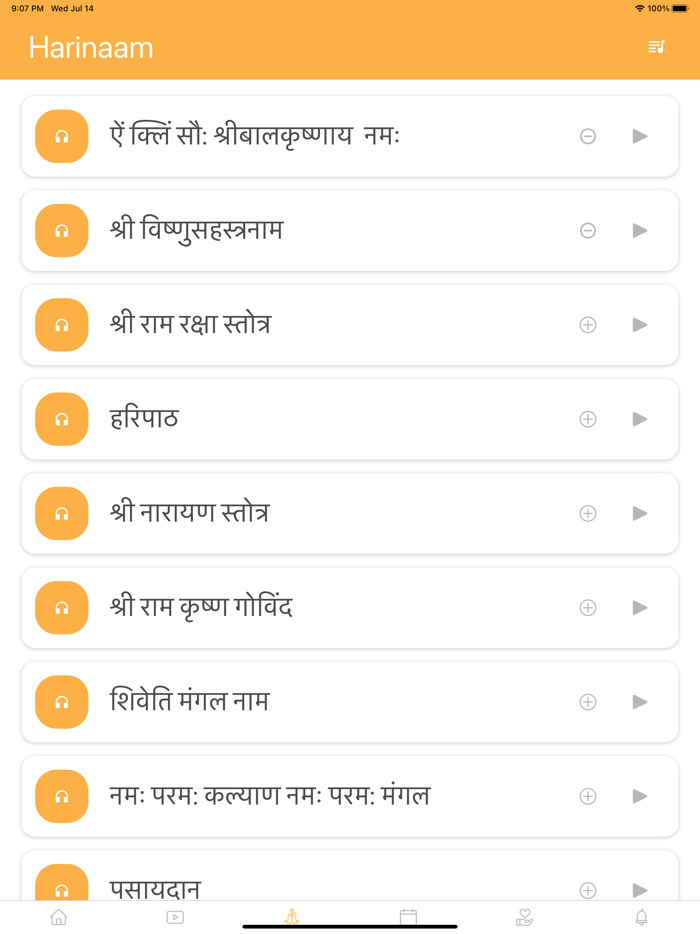Open the music playlist icon in top bar
Screen dimensions: 700x934
click(x=657, y=46)
